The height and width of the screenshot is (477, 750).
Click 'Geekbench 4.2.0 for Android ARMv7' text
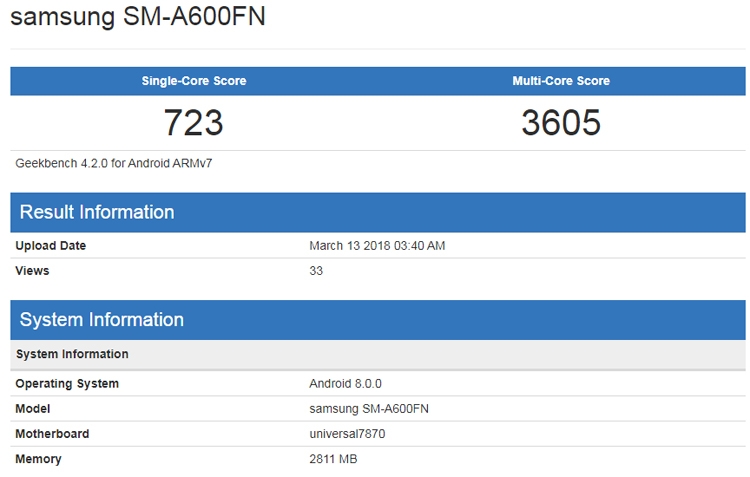114,163
